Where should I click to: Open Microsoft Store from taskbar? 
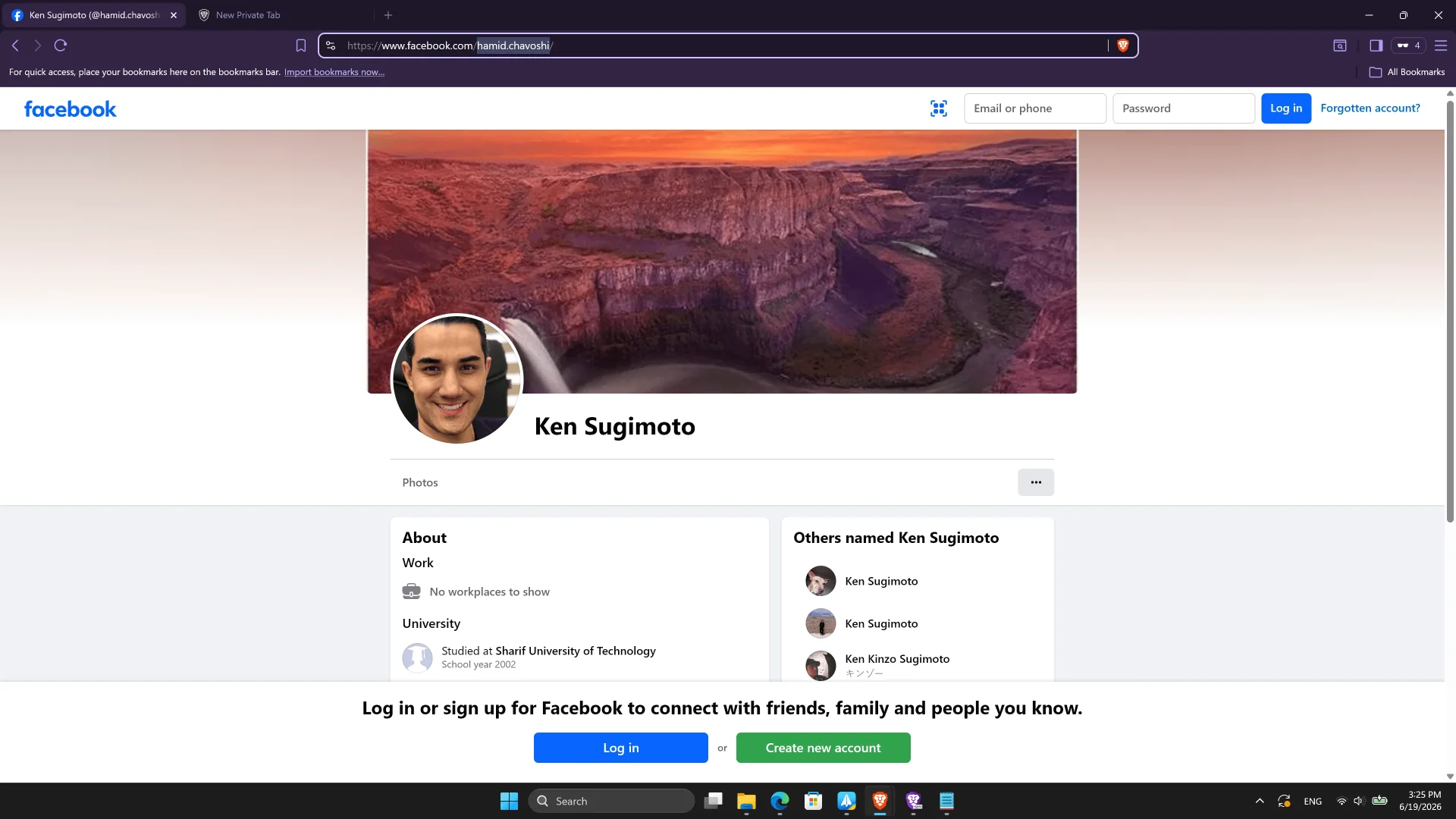(x=813, y=801)
